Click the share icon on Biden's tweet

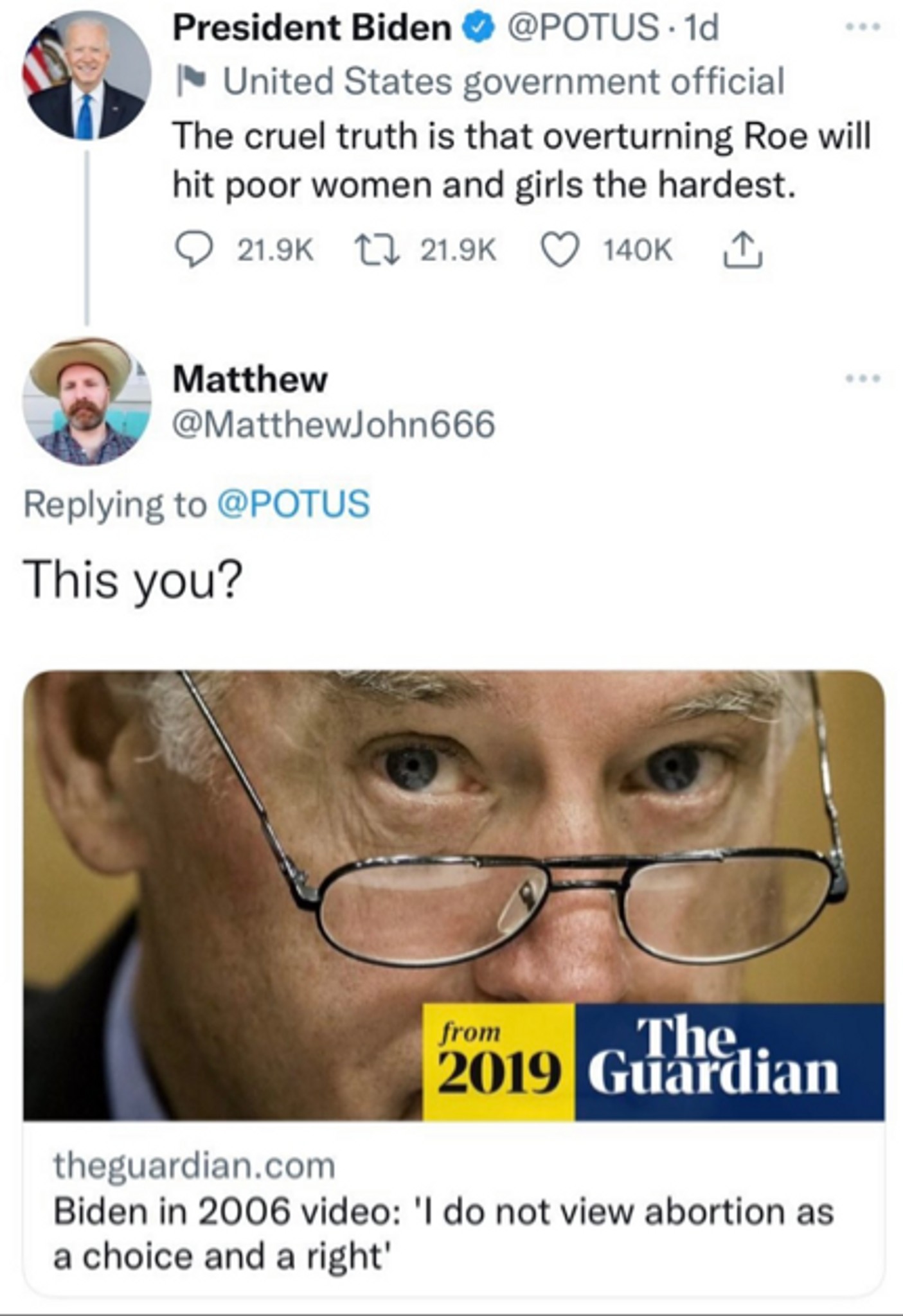point(742,249)
